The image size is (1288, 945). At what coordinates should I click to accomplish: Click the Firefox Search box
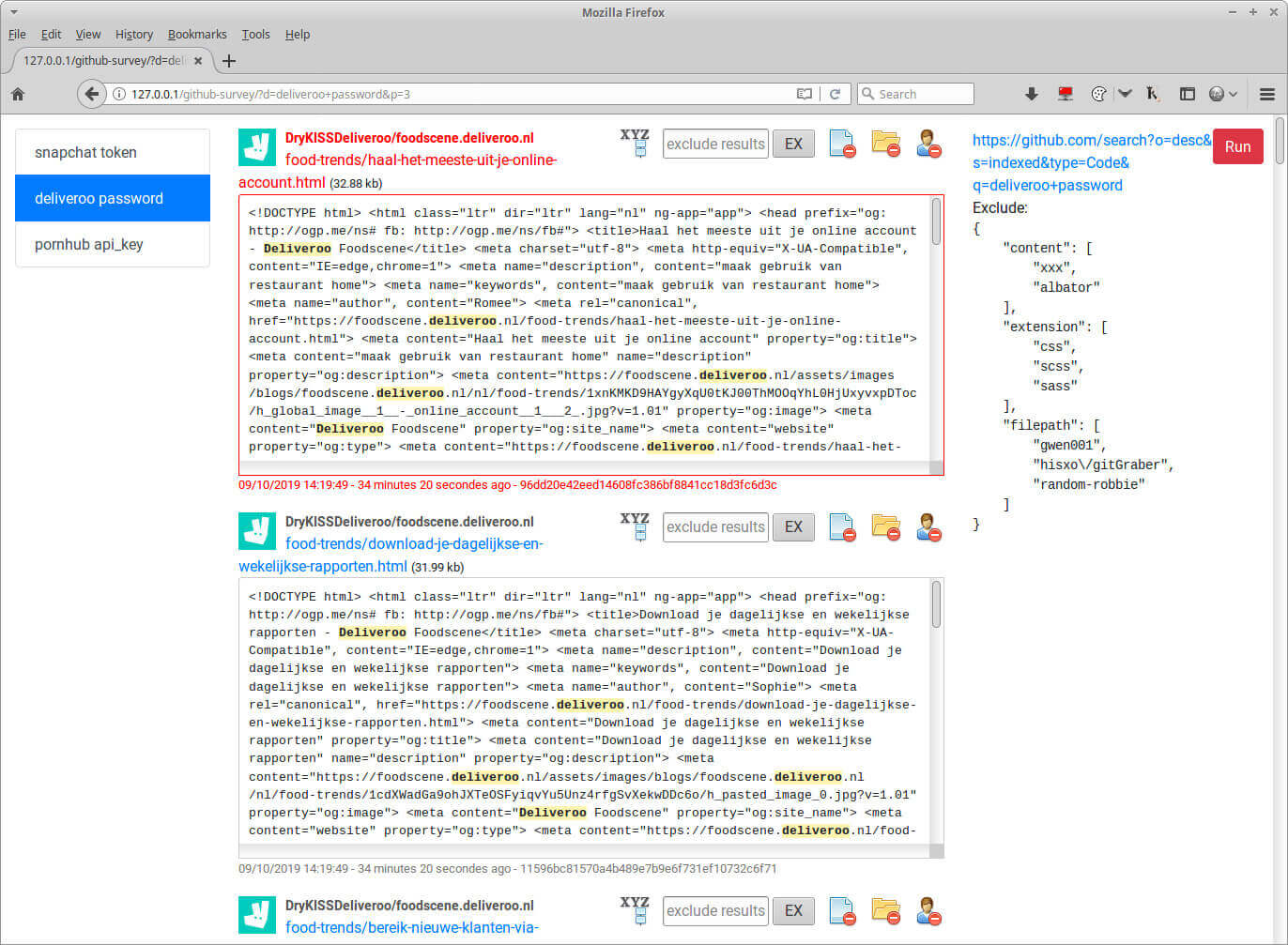click(915, 94)
